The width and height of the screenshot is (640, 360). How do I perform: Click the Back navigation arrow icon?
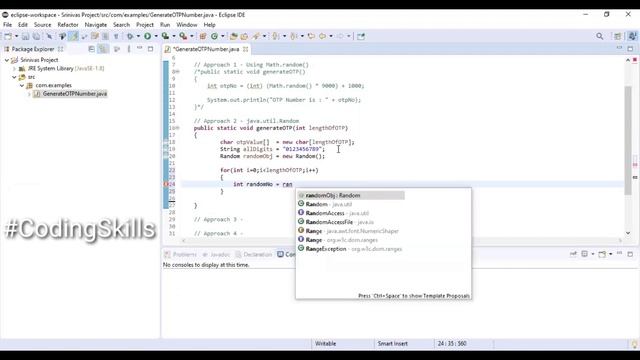pyautogui.click(x=322, y=36)
